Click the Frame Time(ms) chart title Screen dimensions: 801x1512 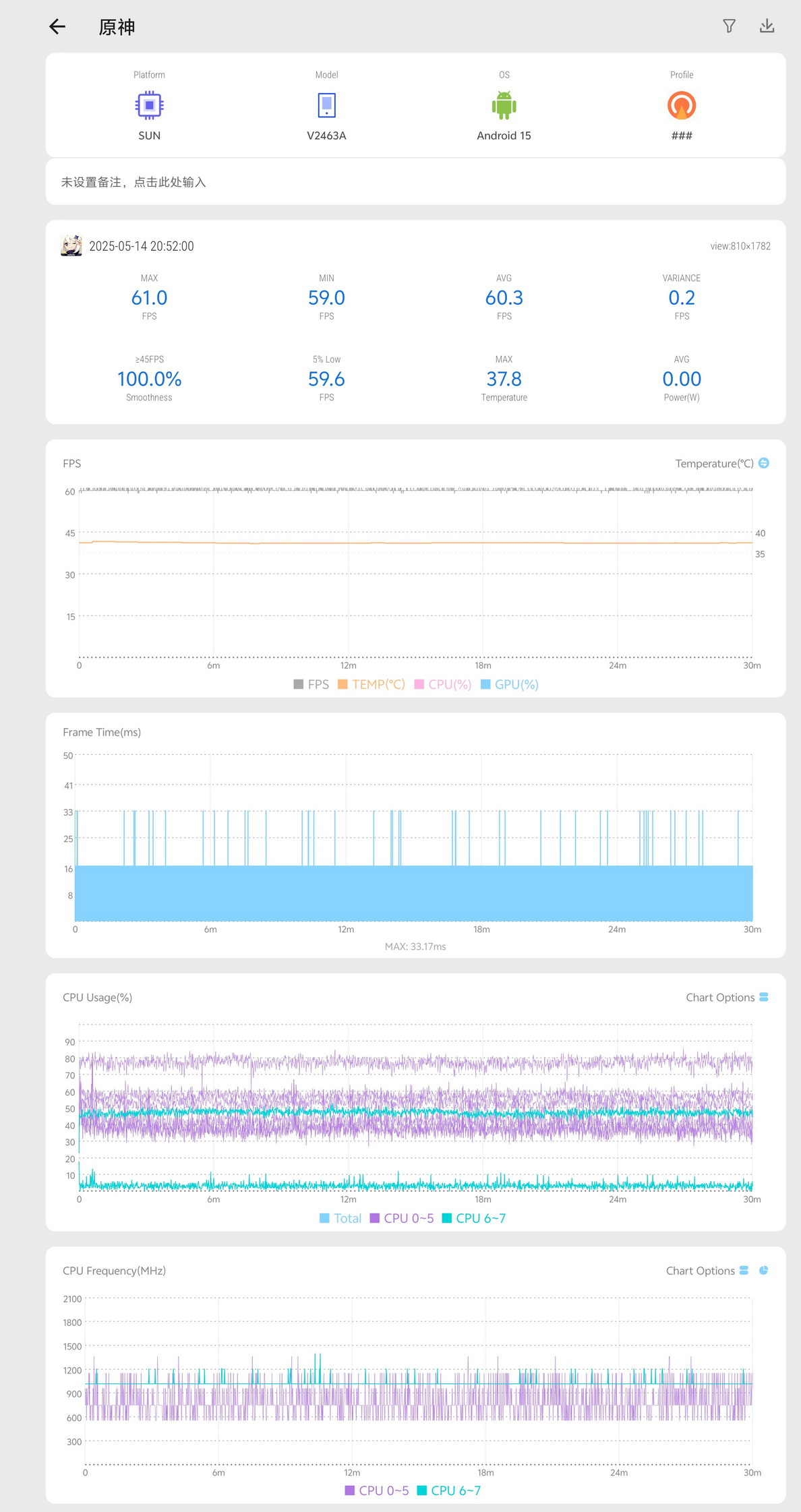(x=102, y=732)
